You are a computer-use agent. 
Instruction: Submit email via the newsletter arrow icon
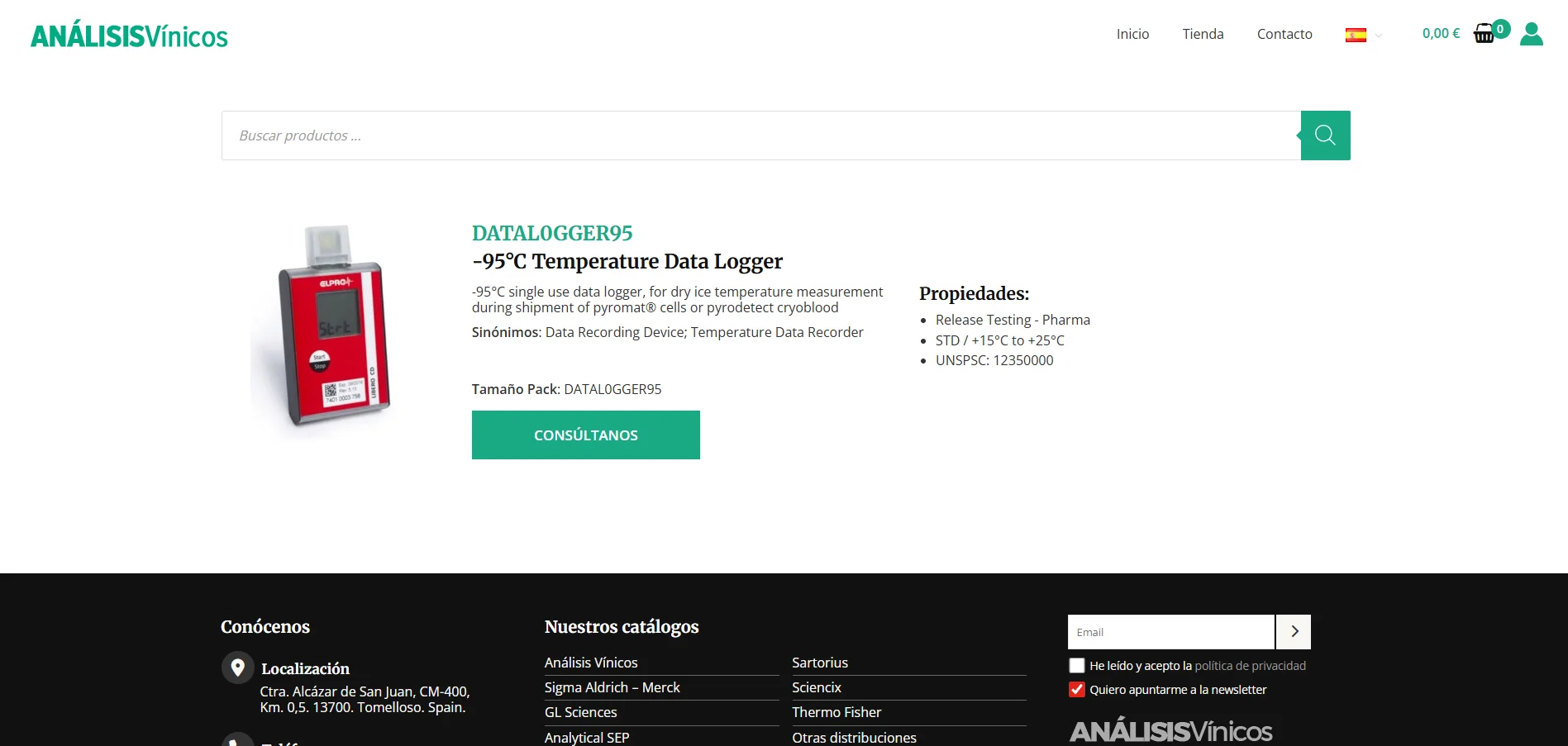pos(1293,631)
